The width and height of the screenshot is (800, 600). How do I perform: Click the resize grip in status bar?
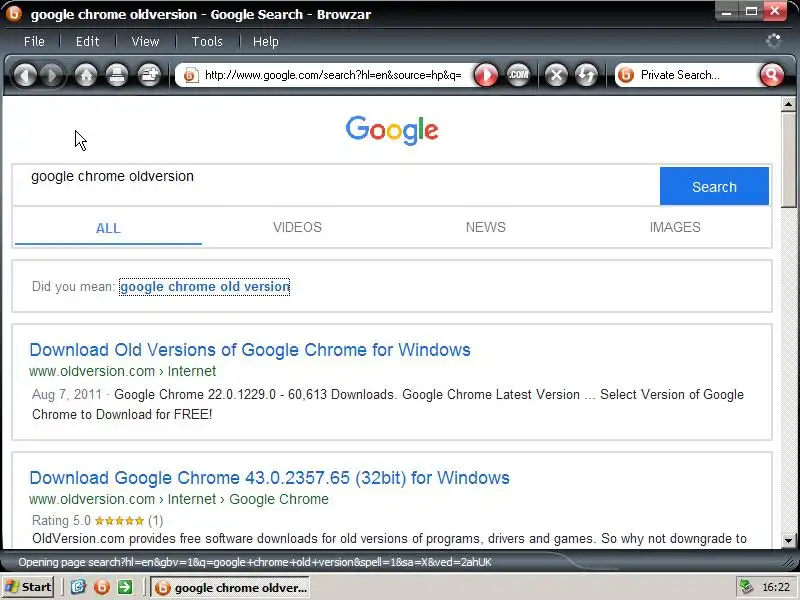789,562
